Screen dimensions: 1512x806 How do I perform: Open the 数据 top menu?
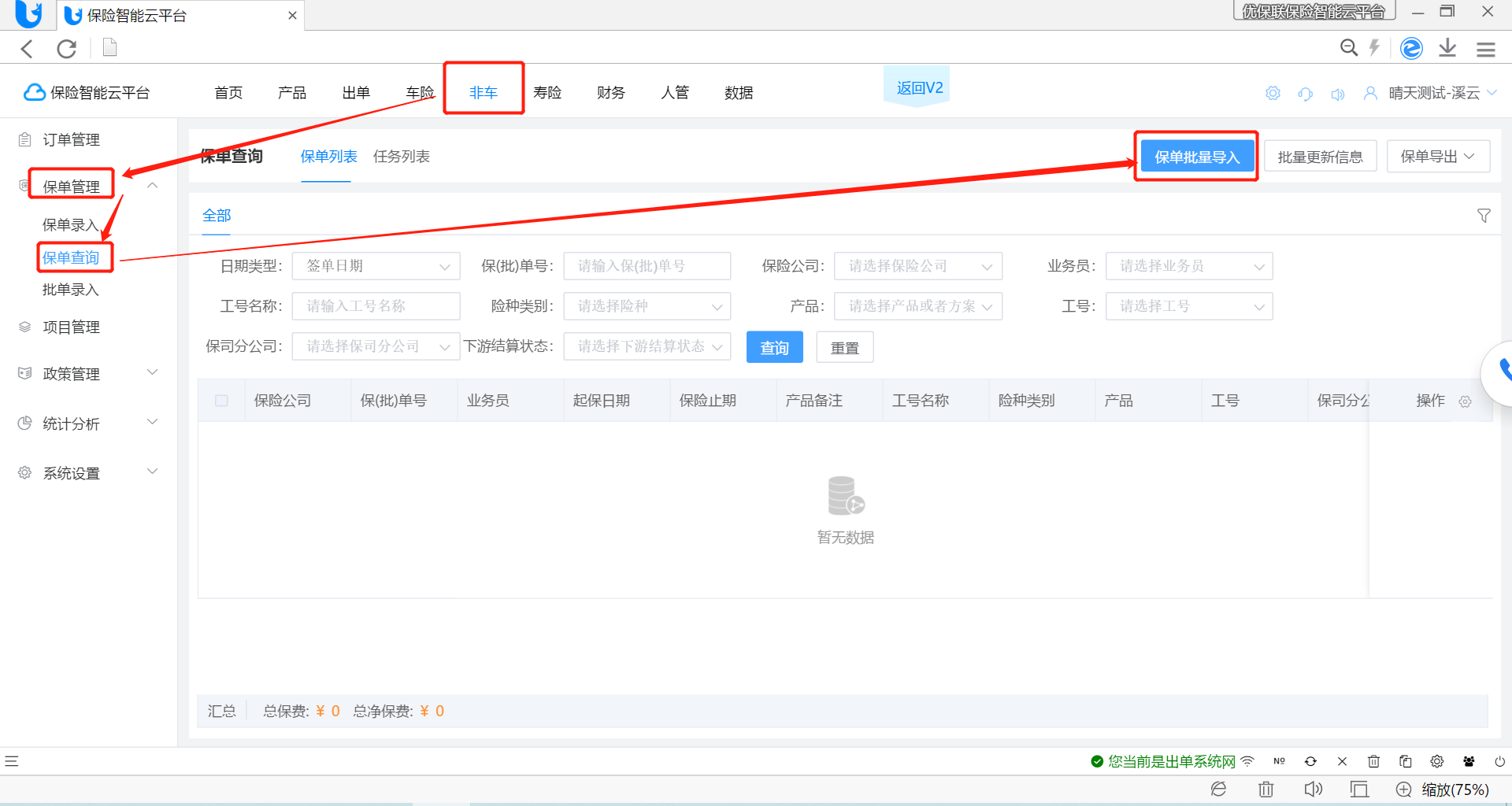click(x=739, y=93)
